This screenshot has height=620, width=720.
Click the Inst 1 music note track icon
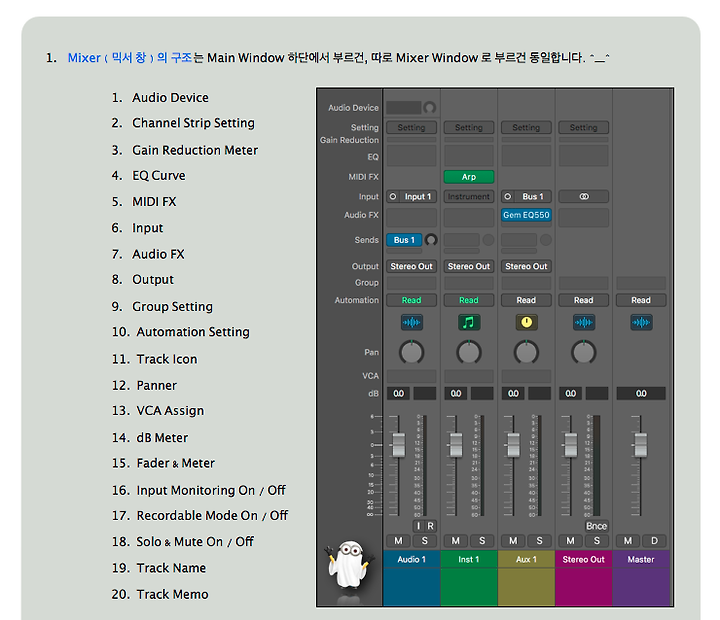469,322
